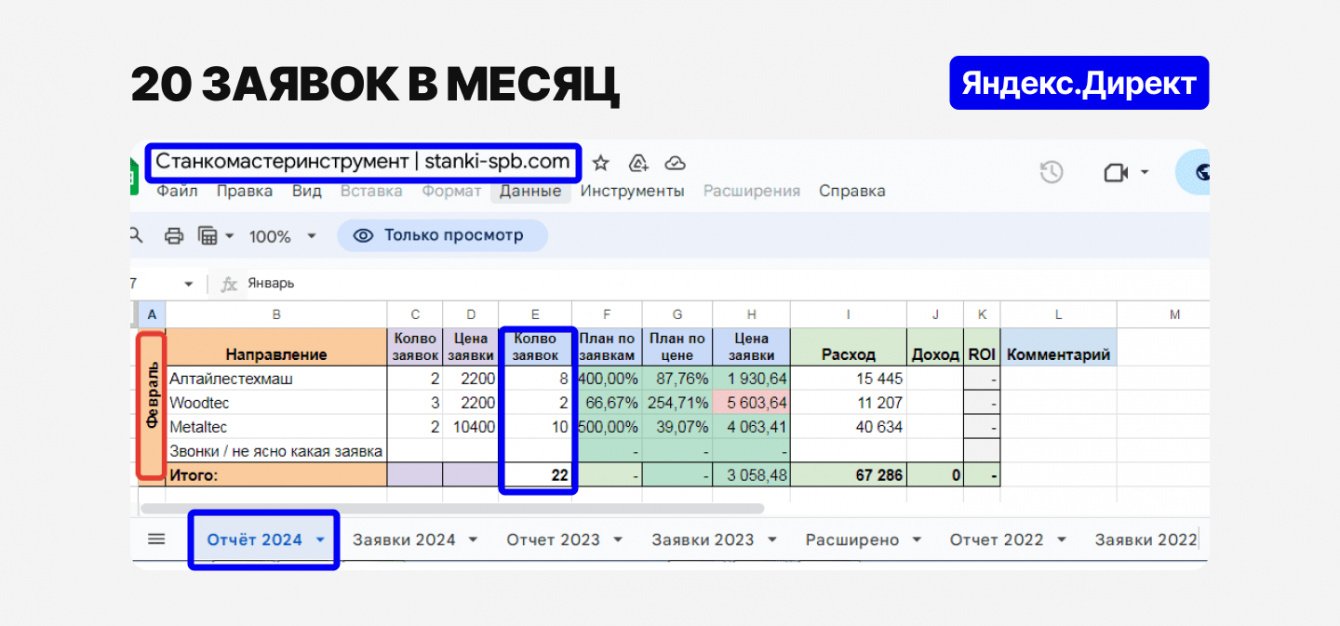The image size is (1340, 626).
Task: Click the fx formula icon
Action: tap(229, 284)
